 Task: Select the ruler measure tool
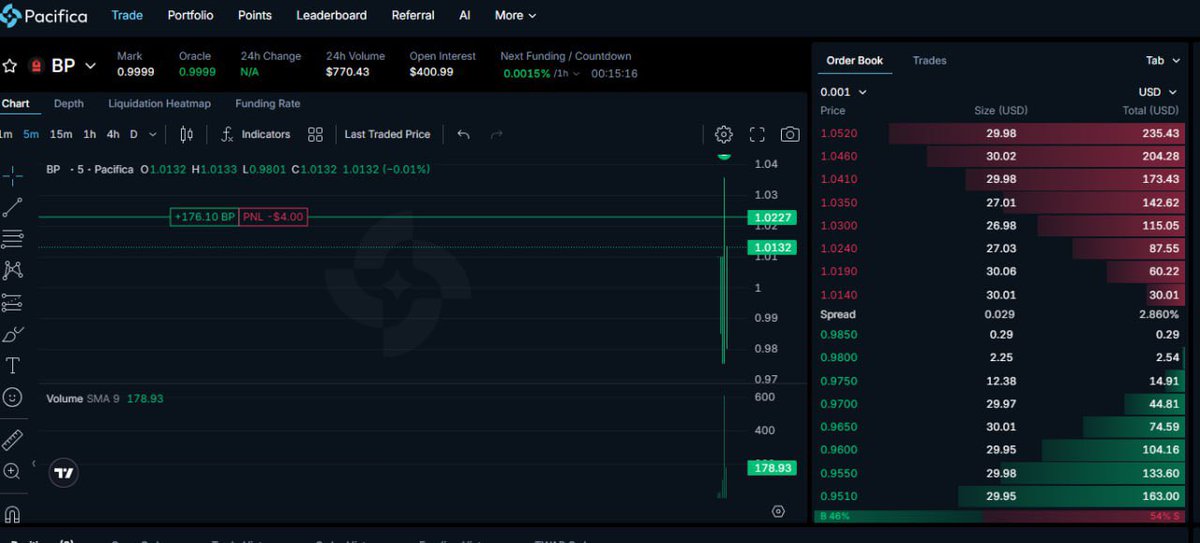[x=13, y=440]
